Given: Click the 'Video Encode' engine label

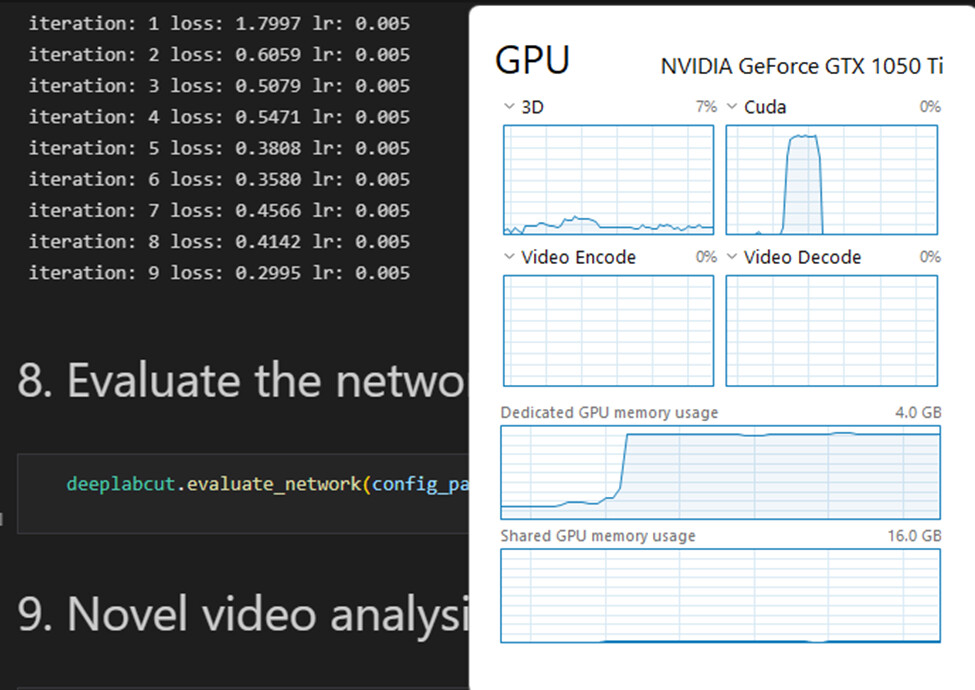Looking at the screenshot, I should coord(578,257).
